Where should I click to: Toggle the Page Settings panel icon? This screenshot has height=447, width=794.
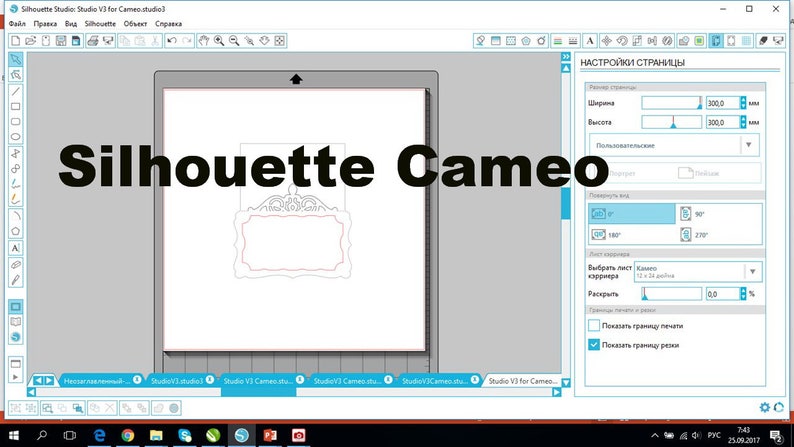click(716, 41)
